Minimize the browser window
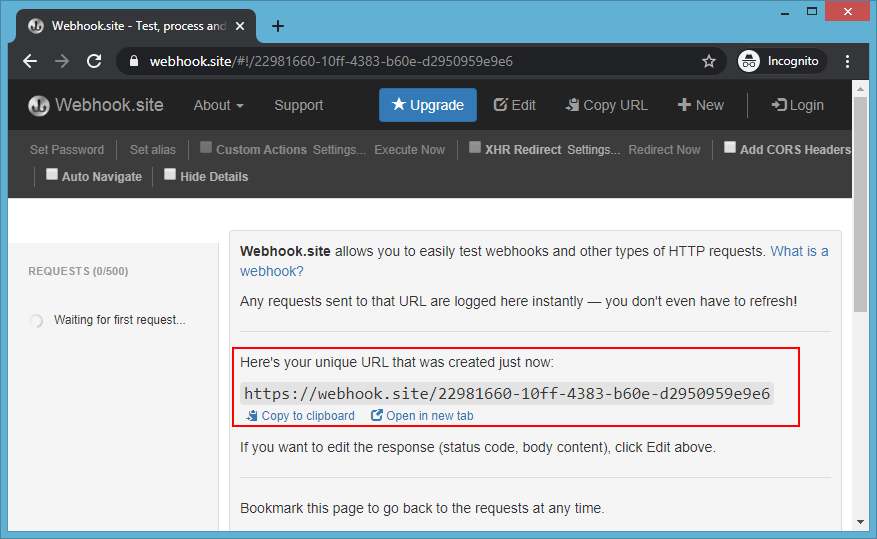This screenshot has width=877, height=539. [x=785, y=12]
